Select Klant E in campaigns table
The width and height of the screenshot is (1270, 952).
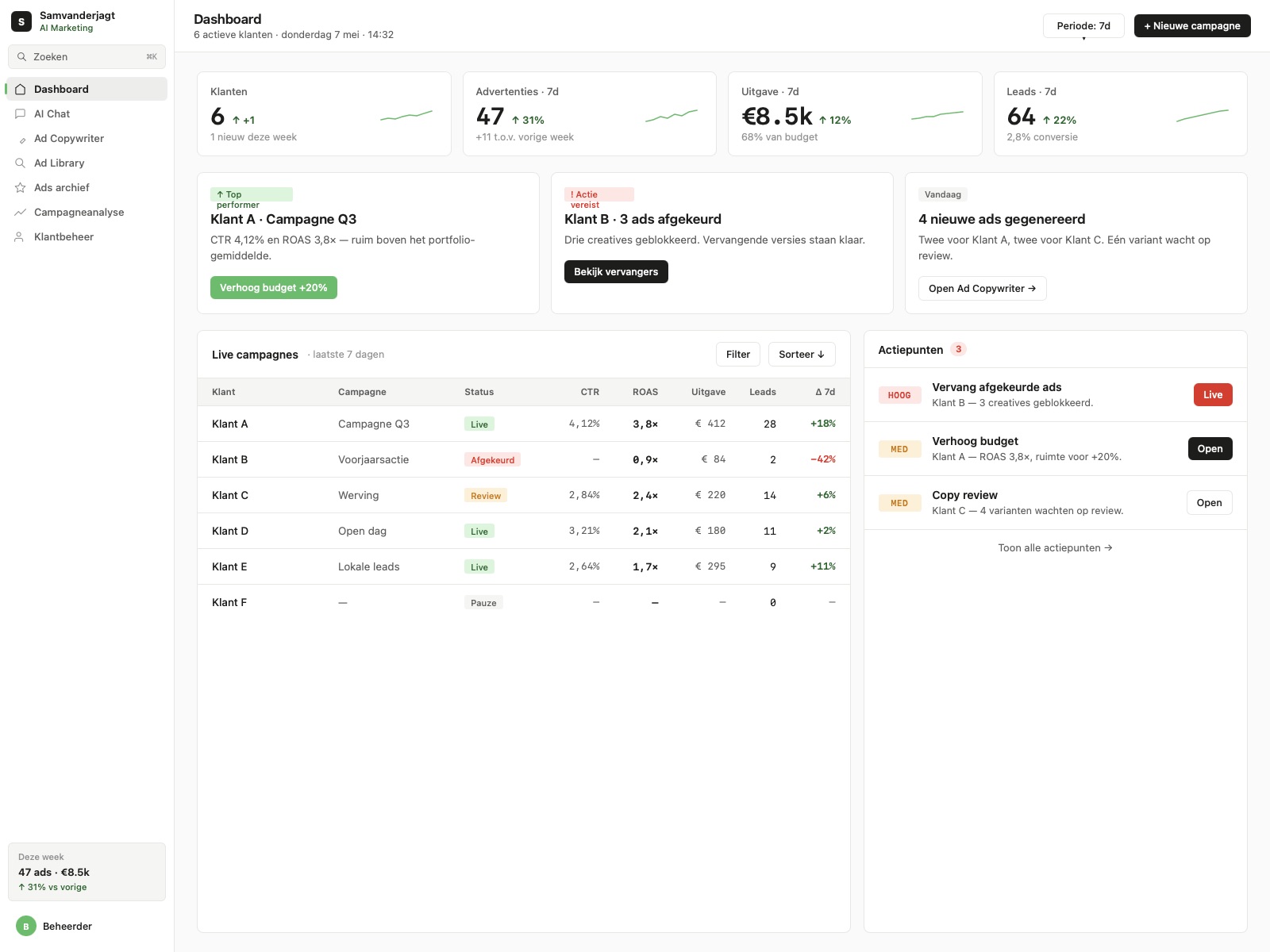click(524, 566)
